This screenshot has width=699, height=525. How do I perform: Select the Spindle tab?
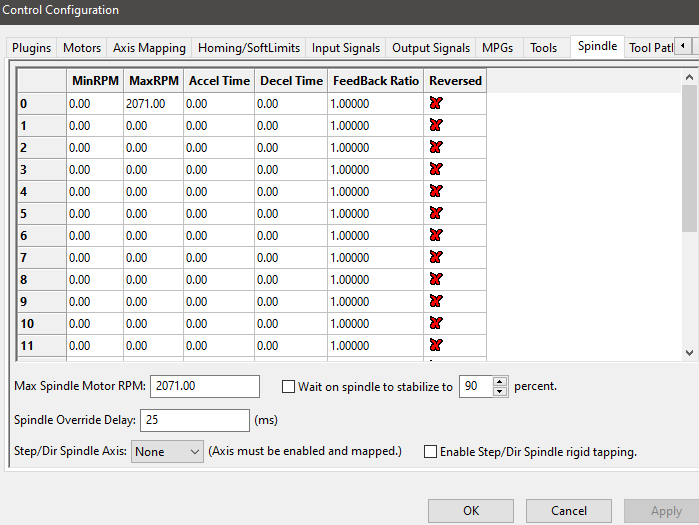tap(597, 46)
